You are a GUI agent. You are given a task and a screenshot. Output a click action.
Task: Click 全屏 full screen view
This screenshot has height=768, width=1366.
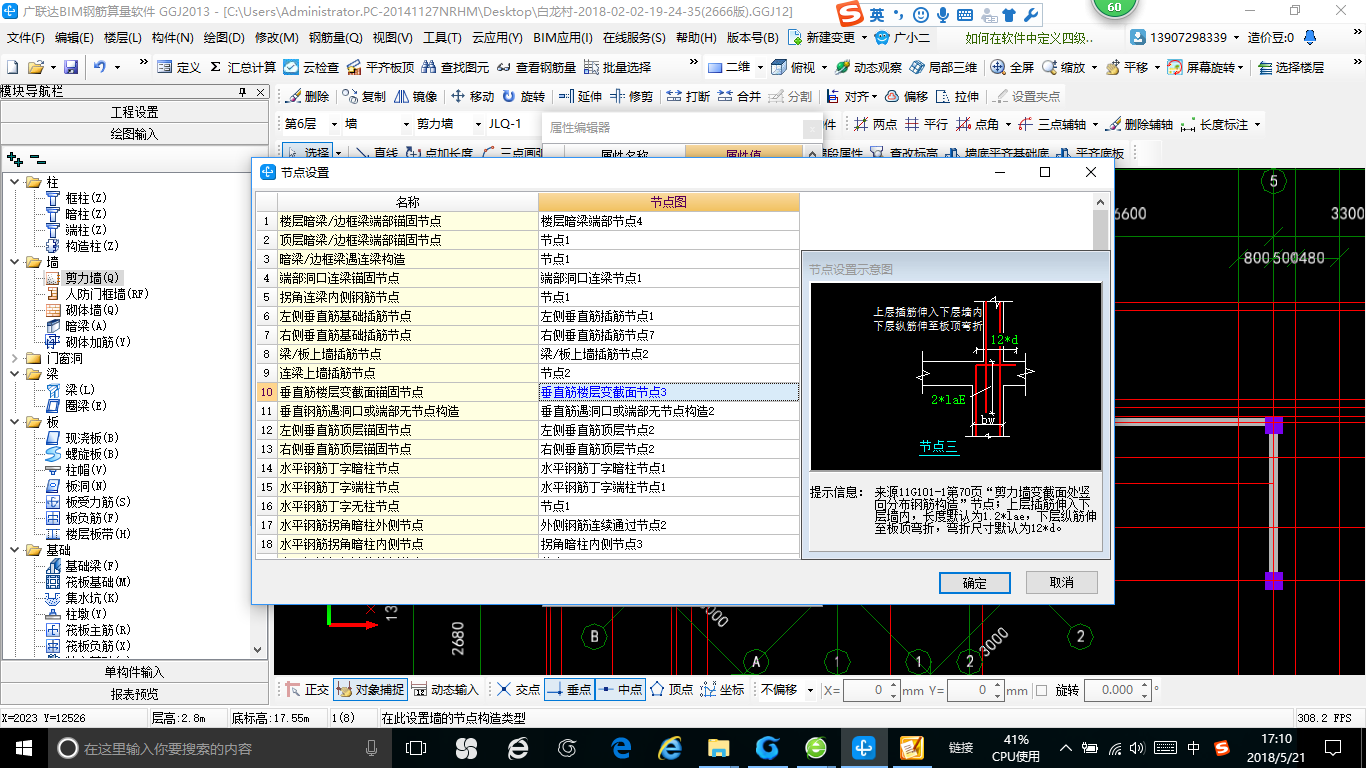click(1012, 67)
